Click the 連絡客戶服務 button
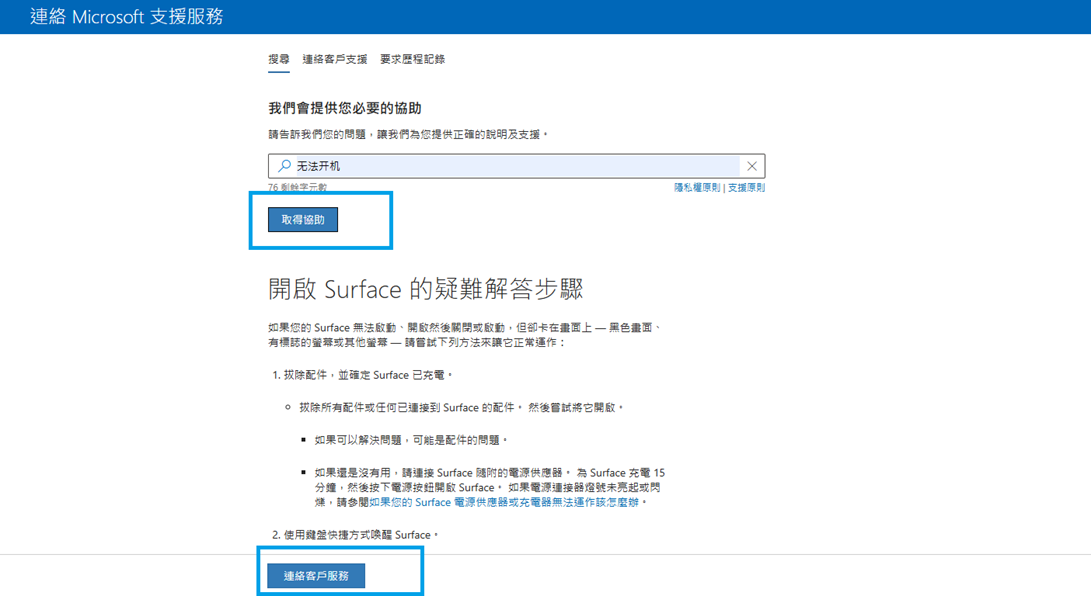Viewport: 1091px width, 596px height. pyautogui.click(x=316, y=576)
